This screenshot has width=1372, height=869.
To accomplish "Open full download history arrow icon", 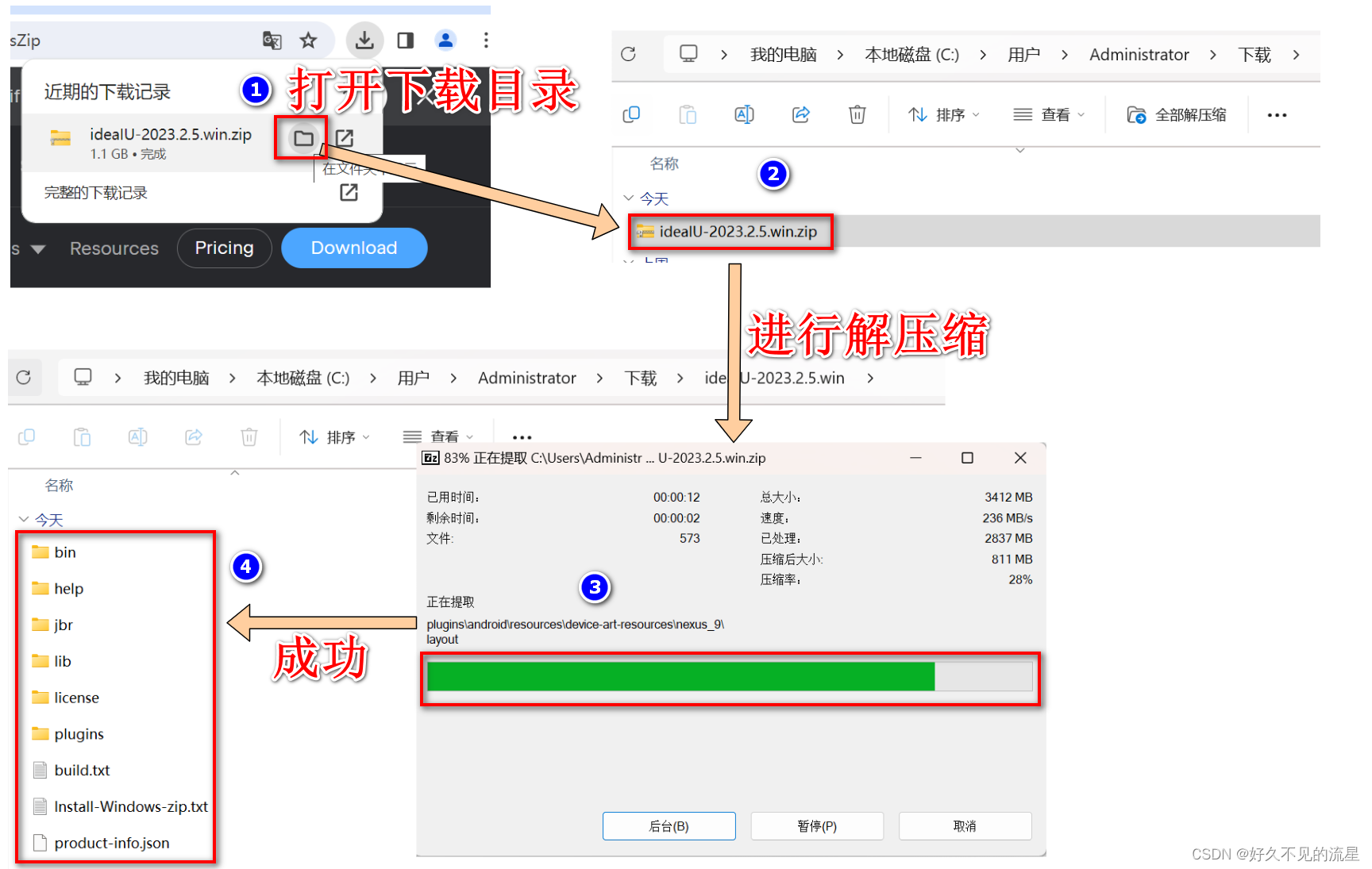I will coord(349,192).
